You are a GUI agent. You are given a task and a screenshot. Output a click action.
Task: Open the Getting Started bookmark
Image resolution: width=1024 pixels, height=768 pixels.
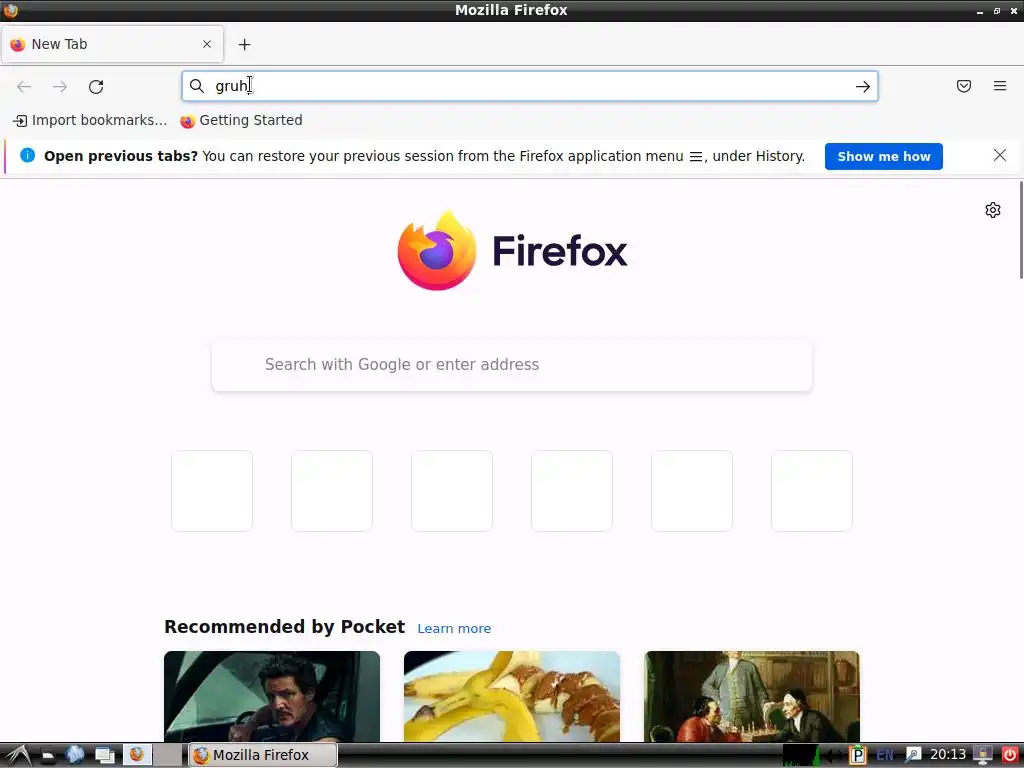tap(241, 120)
